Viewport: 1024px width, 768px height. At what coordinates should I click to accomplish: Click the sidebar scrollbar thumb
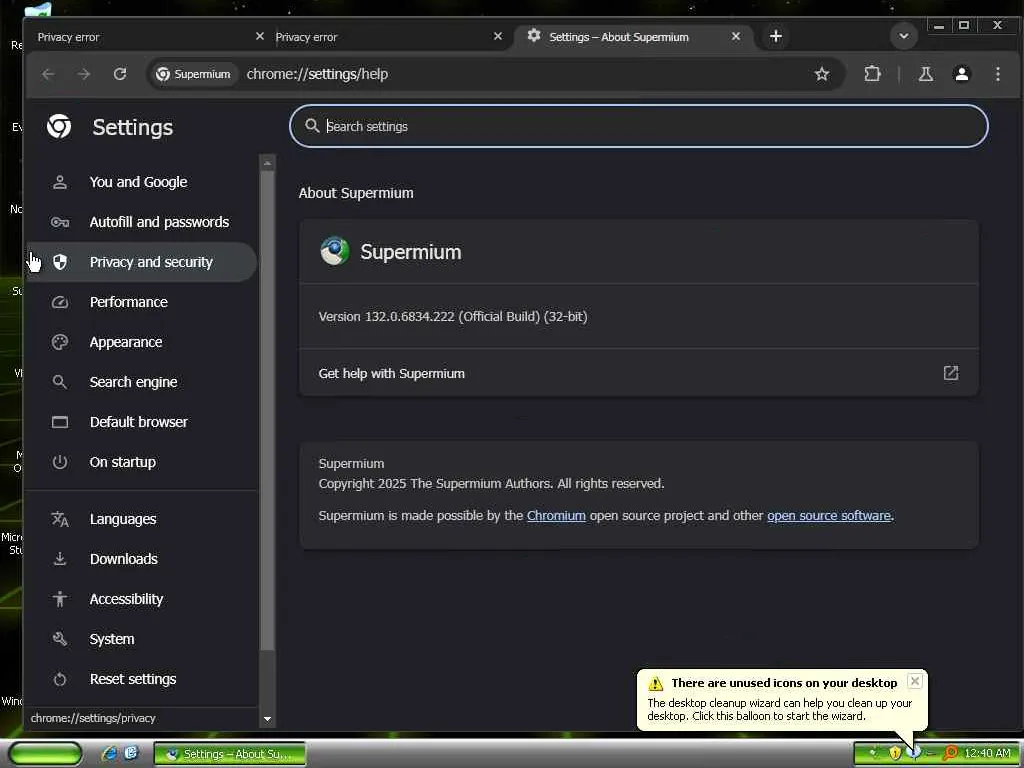coord(267,410)
